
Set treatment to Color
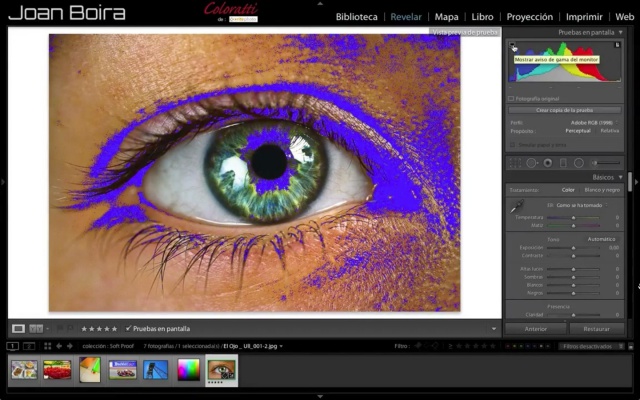[568, 190]
